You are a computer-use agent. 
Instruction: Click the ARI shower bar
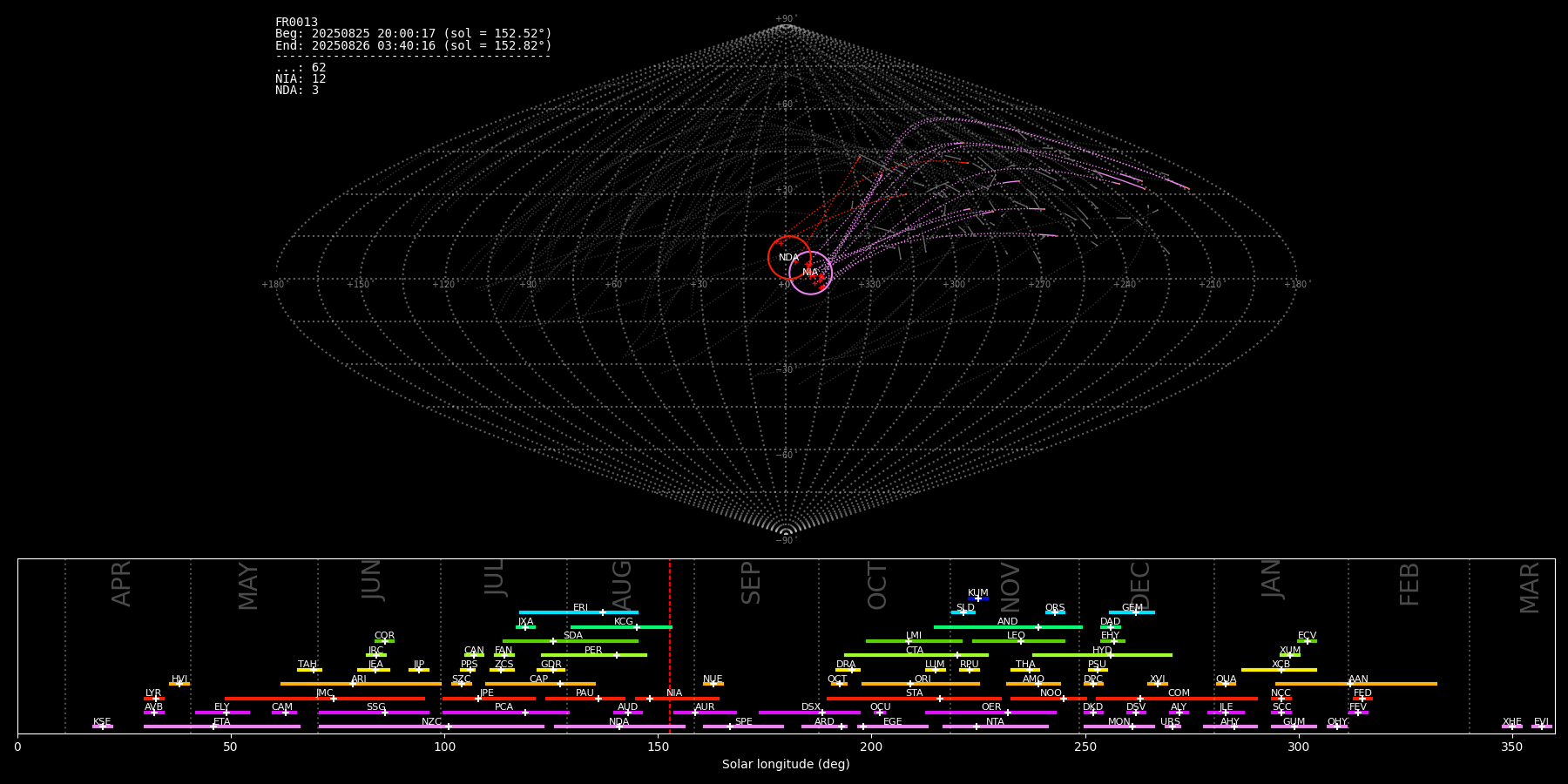point(361,684)
